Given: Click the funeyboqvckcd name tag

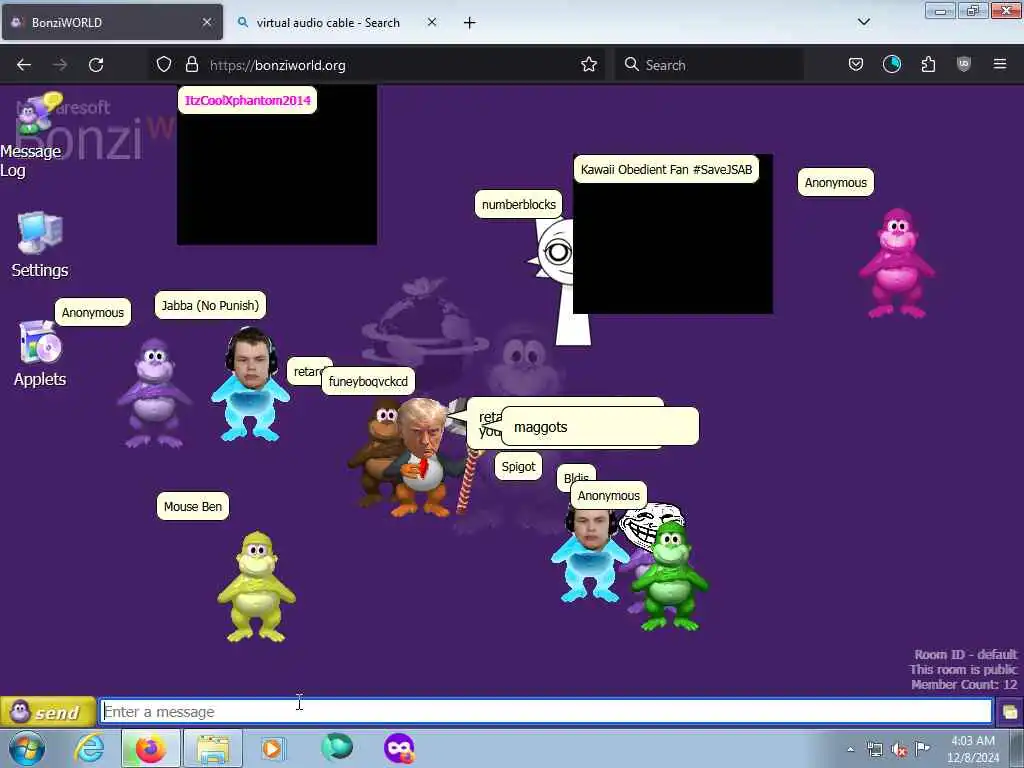Looking at the screenshot, I should point(368,381).
